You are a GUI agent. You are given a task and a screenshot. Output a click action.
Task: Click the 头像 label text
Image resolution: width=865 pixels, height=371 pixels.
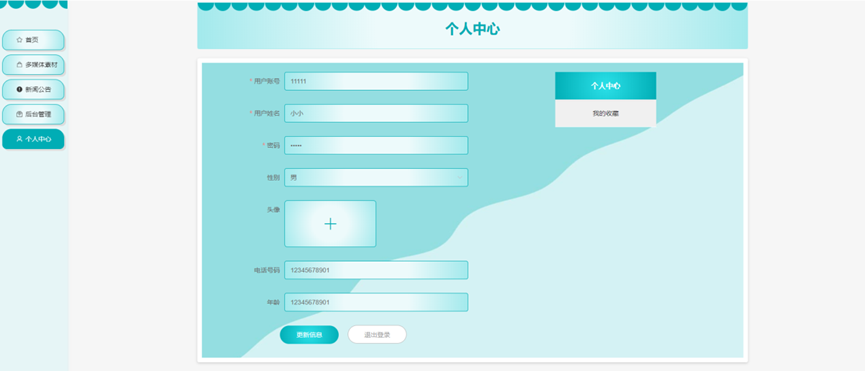pos(273,209)
